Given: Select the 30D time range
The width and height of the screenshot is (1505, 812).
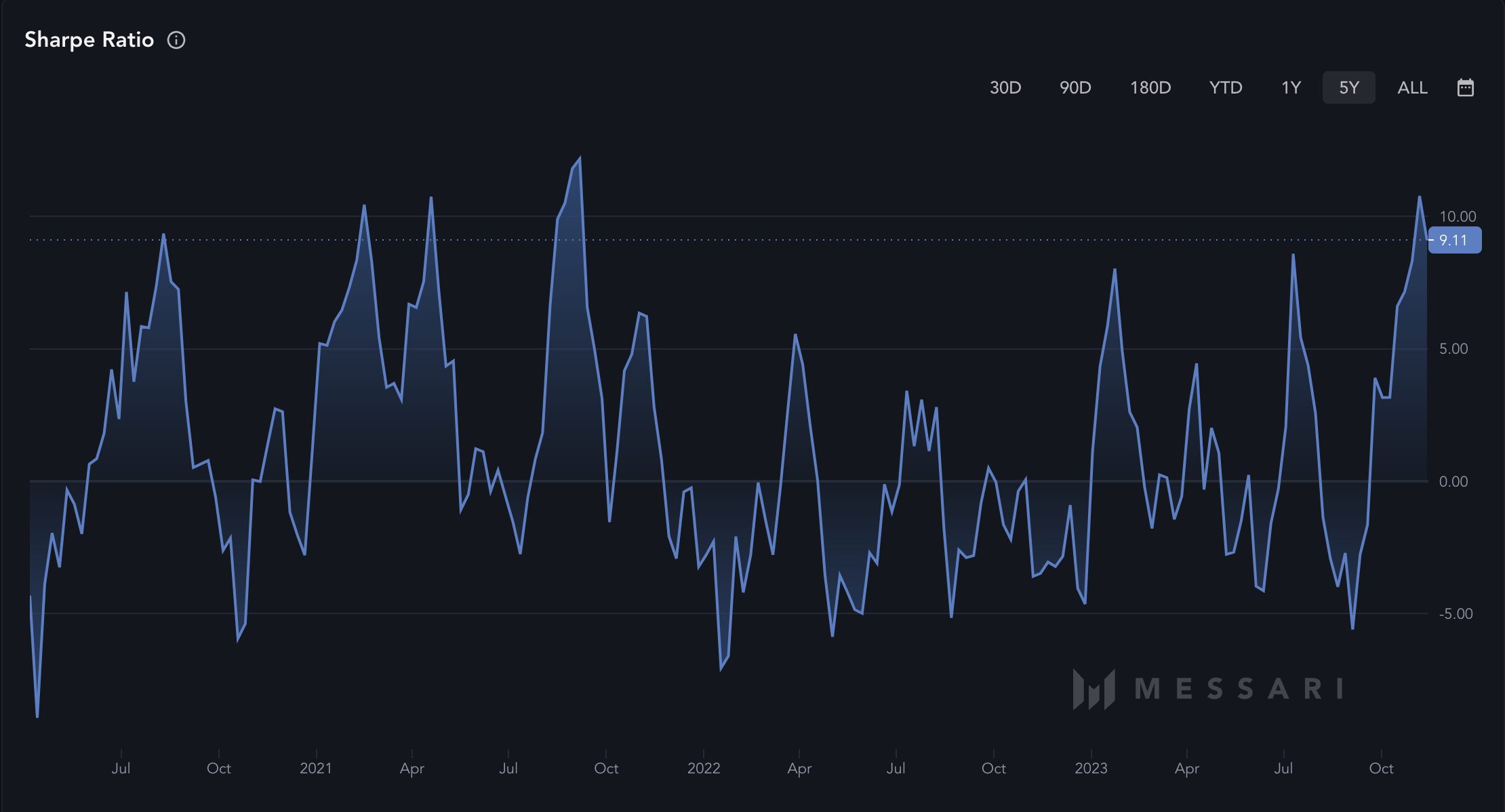Looking at the screenshot, I should click(1005, 87).
